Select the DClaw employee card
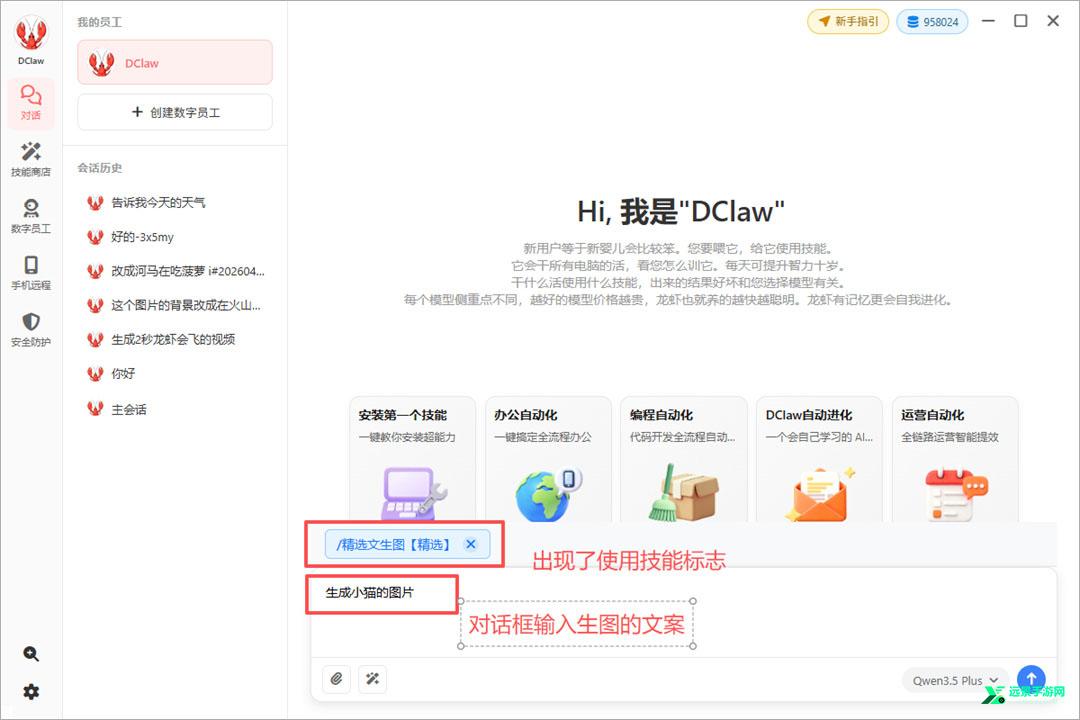This screenshot has height=720, width=1080. point(175,63)
